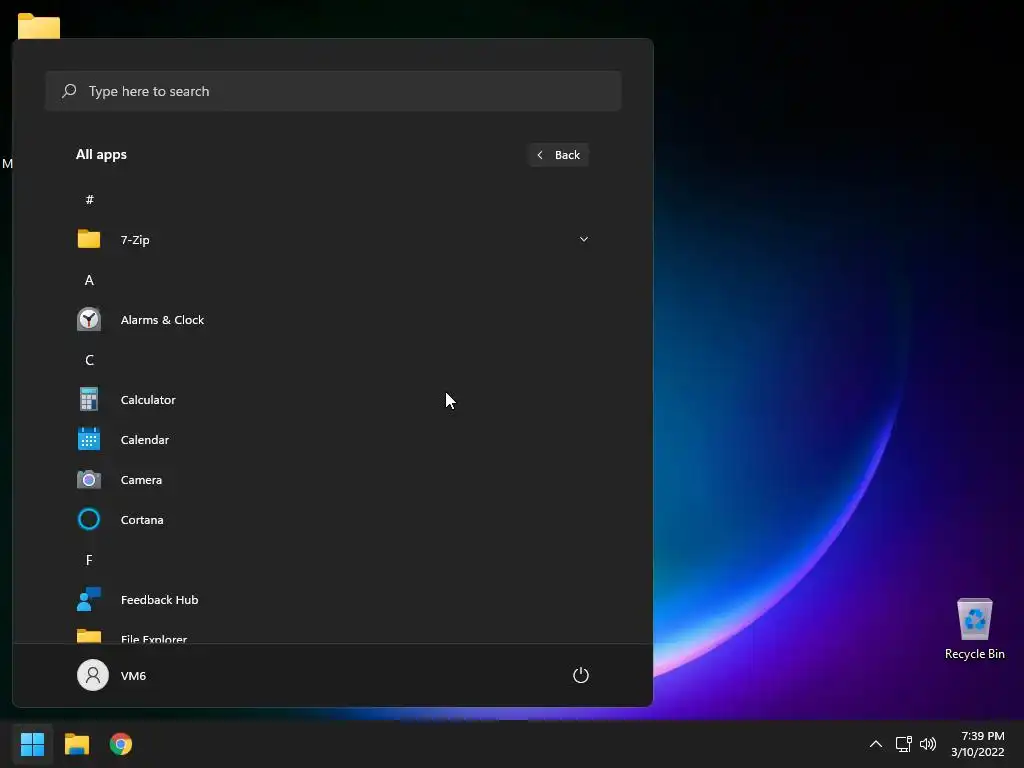
Task: Click the 'Camera' app name
Action: [141, 480]
